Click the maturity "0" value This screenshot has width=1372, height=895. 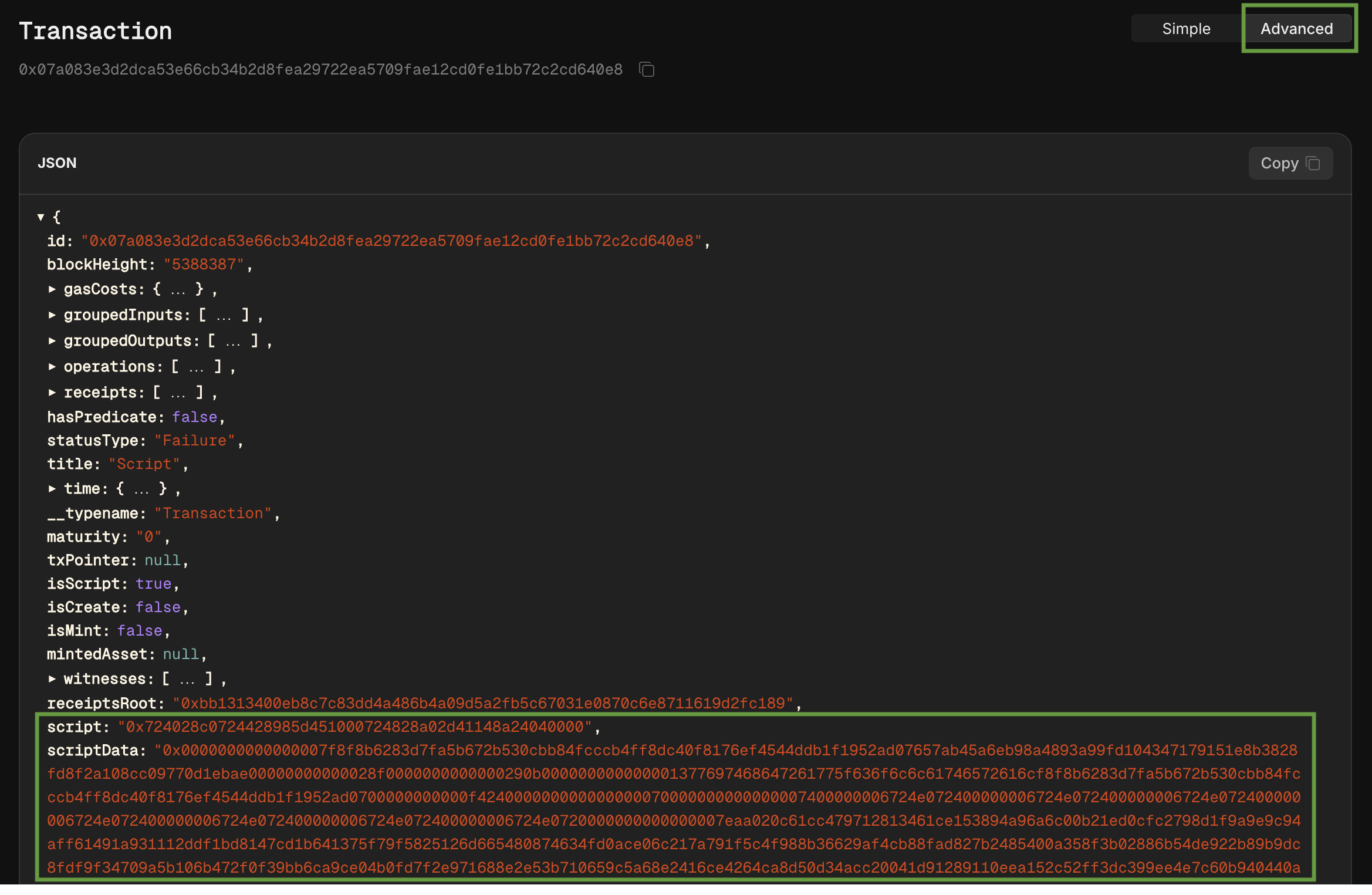tap(149, 537)
